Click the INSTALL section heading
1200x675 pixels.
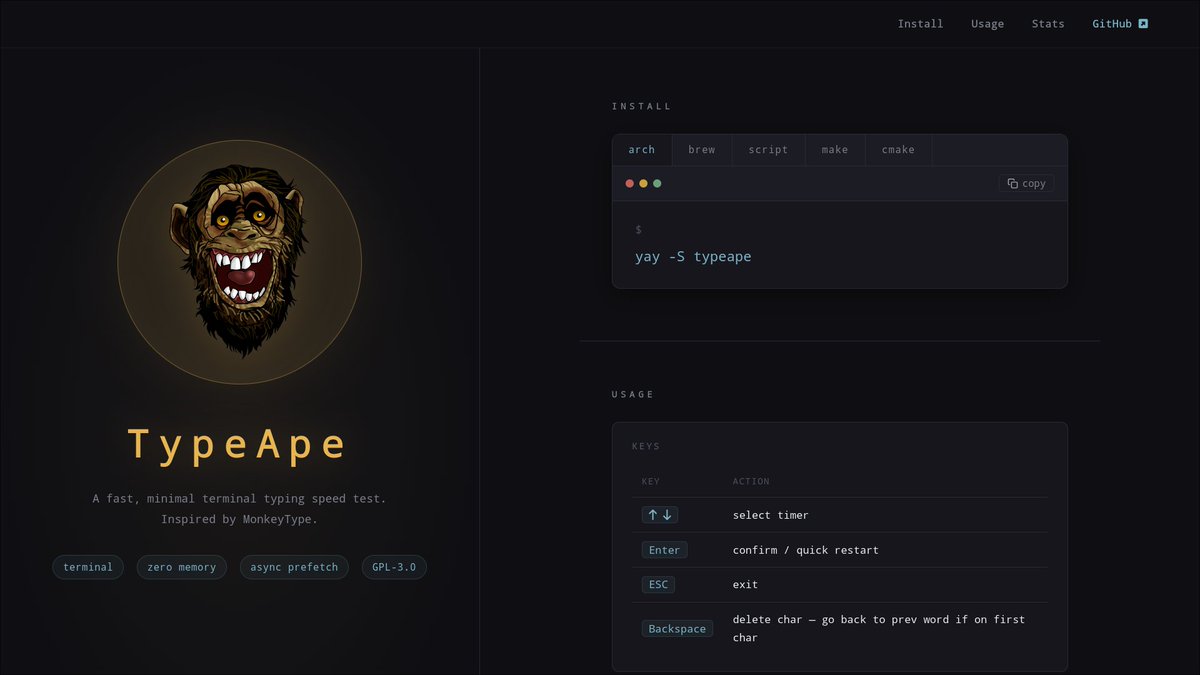(x=642, y=106)
